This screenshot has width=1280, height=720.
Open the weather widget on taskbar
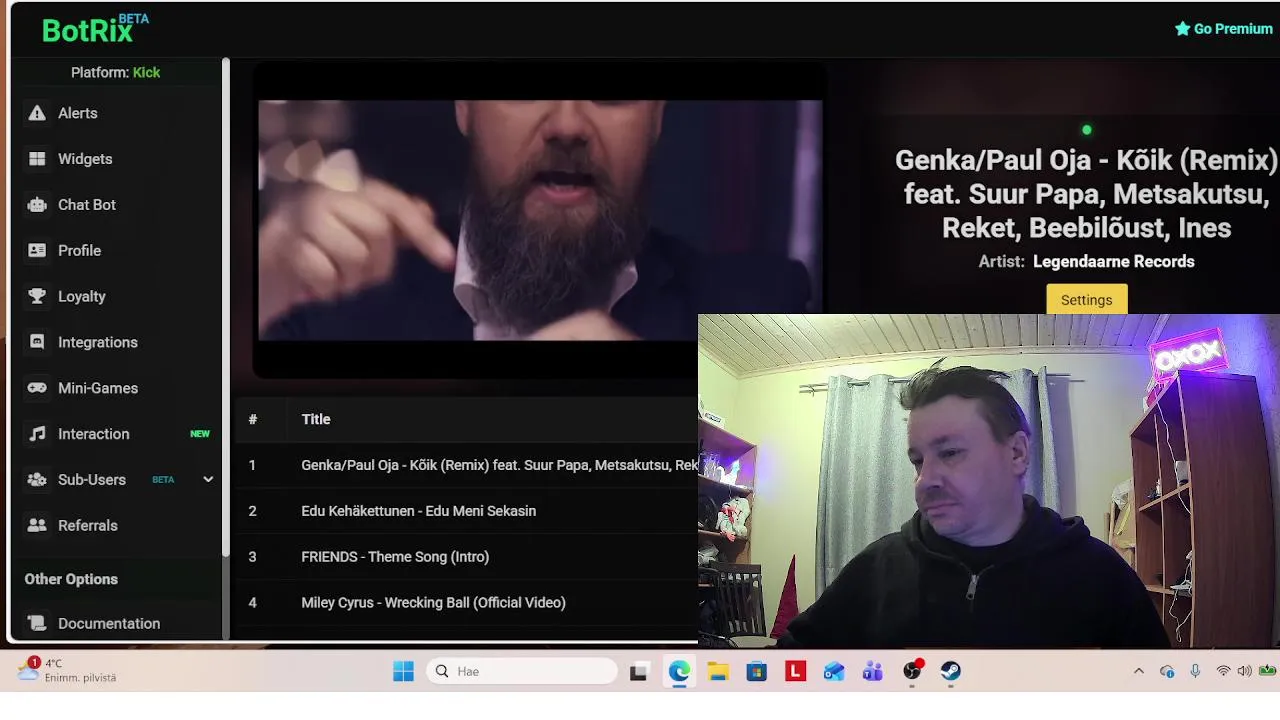[68, 670]
